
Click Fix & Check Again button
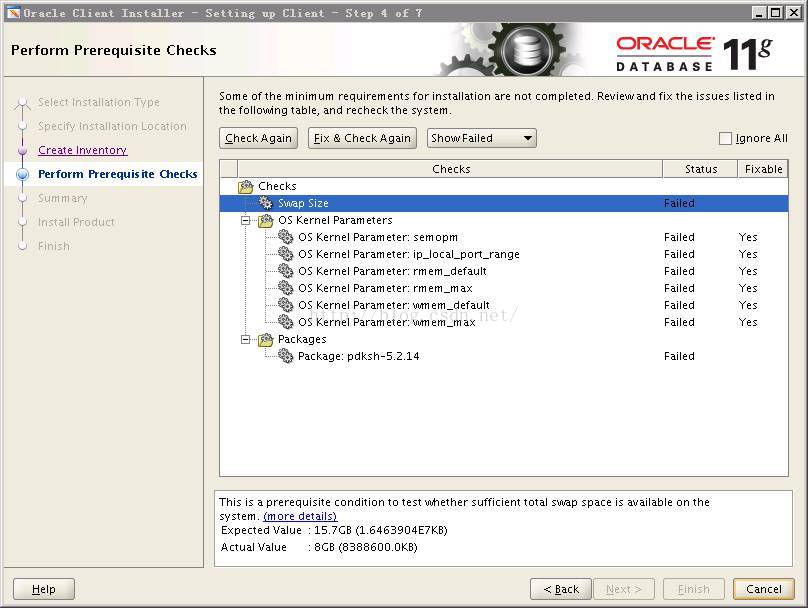pyautogui.click(x=362, y=138)
